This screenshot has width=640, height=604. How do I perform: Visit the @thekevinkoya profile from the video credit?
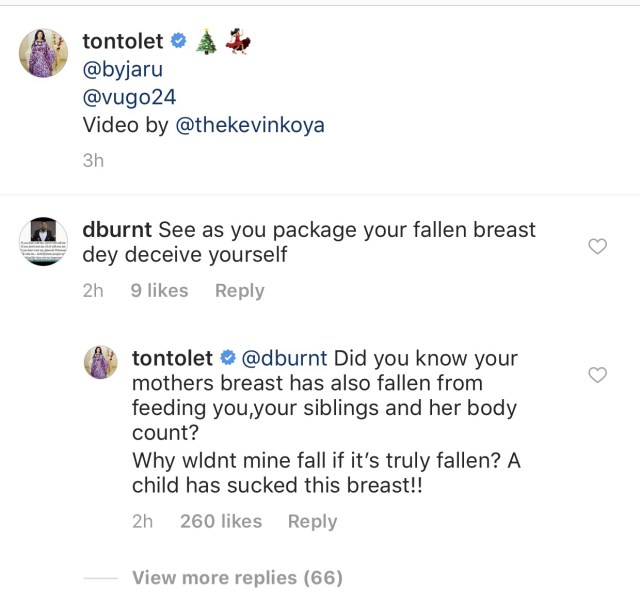(x=250, y=127)
